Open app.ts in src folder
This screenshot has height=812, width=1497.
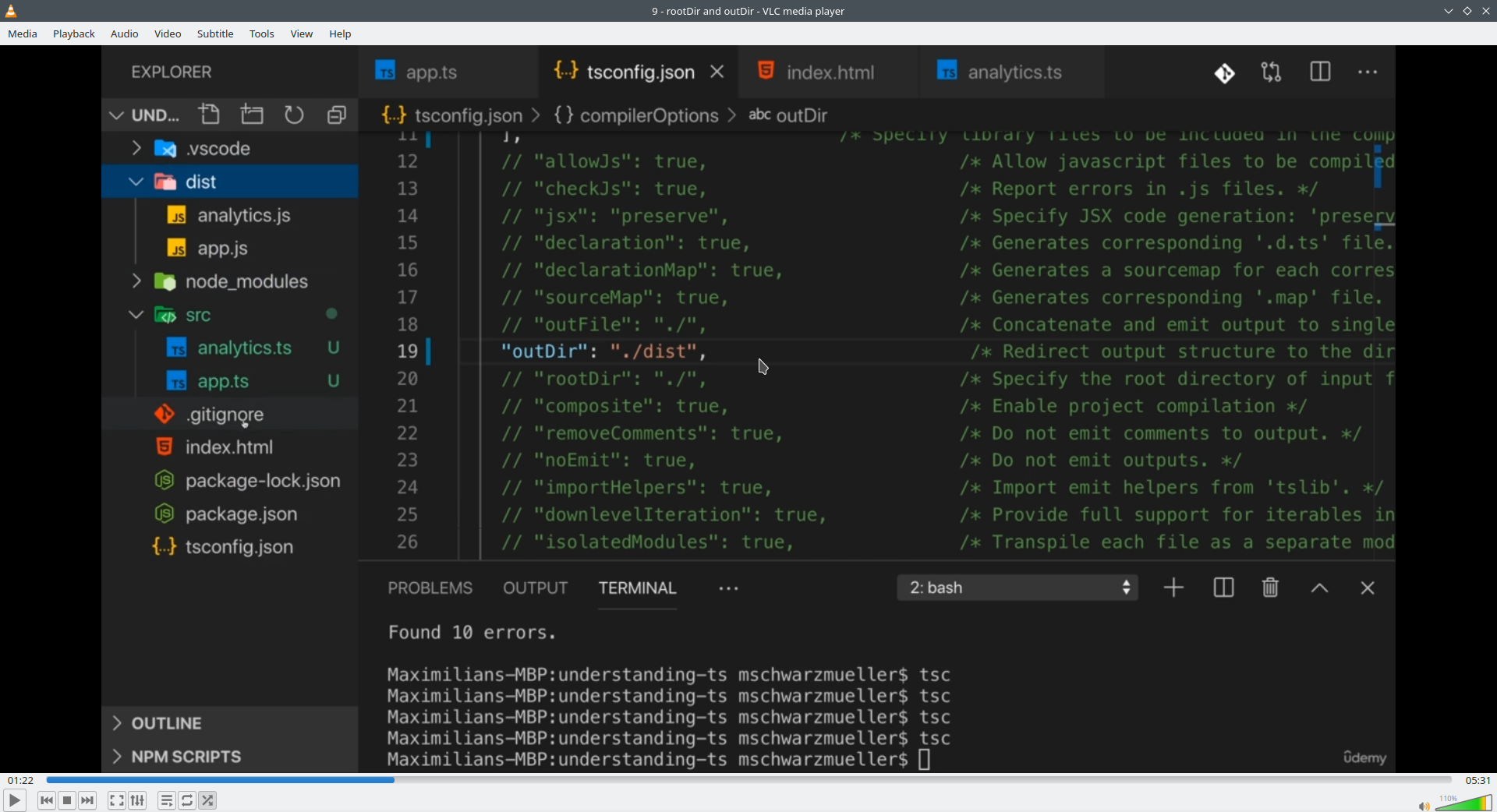pyautogui.click(x=230, y=381)
